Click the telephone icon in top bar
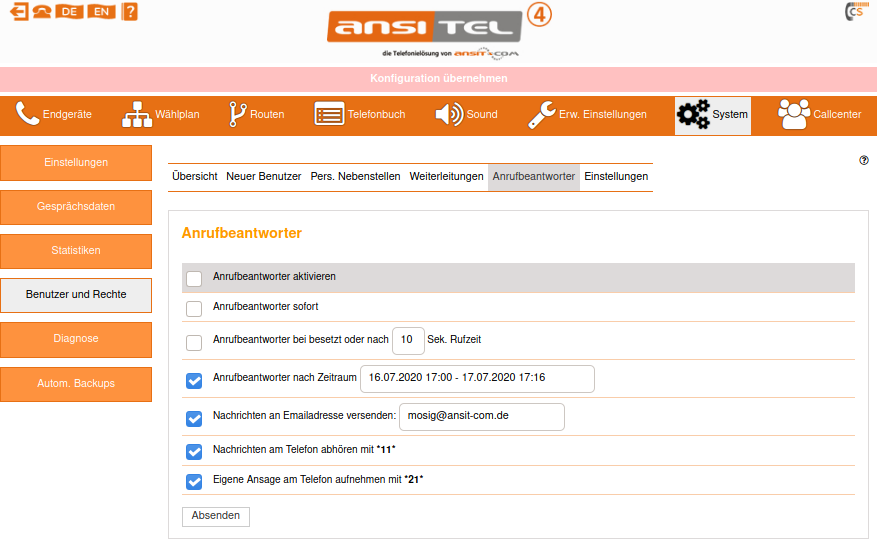Screen dimensions: 877x552 (x=43, y=12)
